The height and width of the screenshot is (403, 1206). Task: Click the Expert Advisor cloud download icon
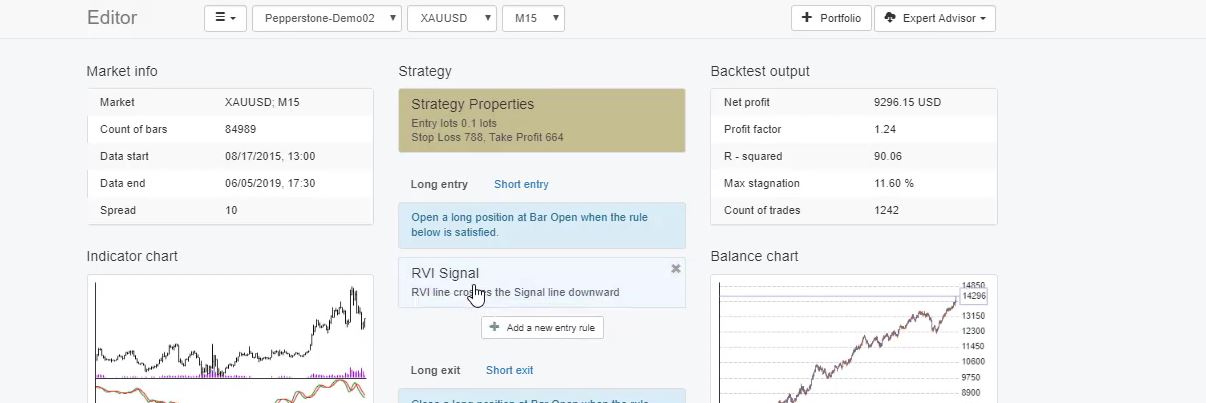point(890,18)
